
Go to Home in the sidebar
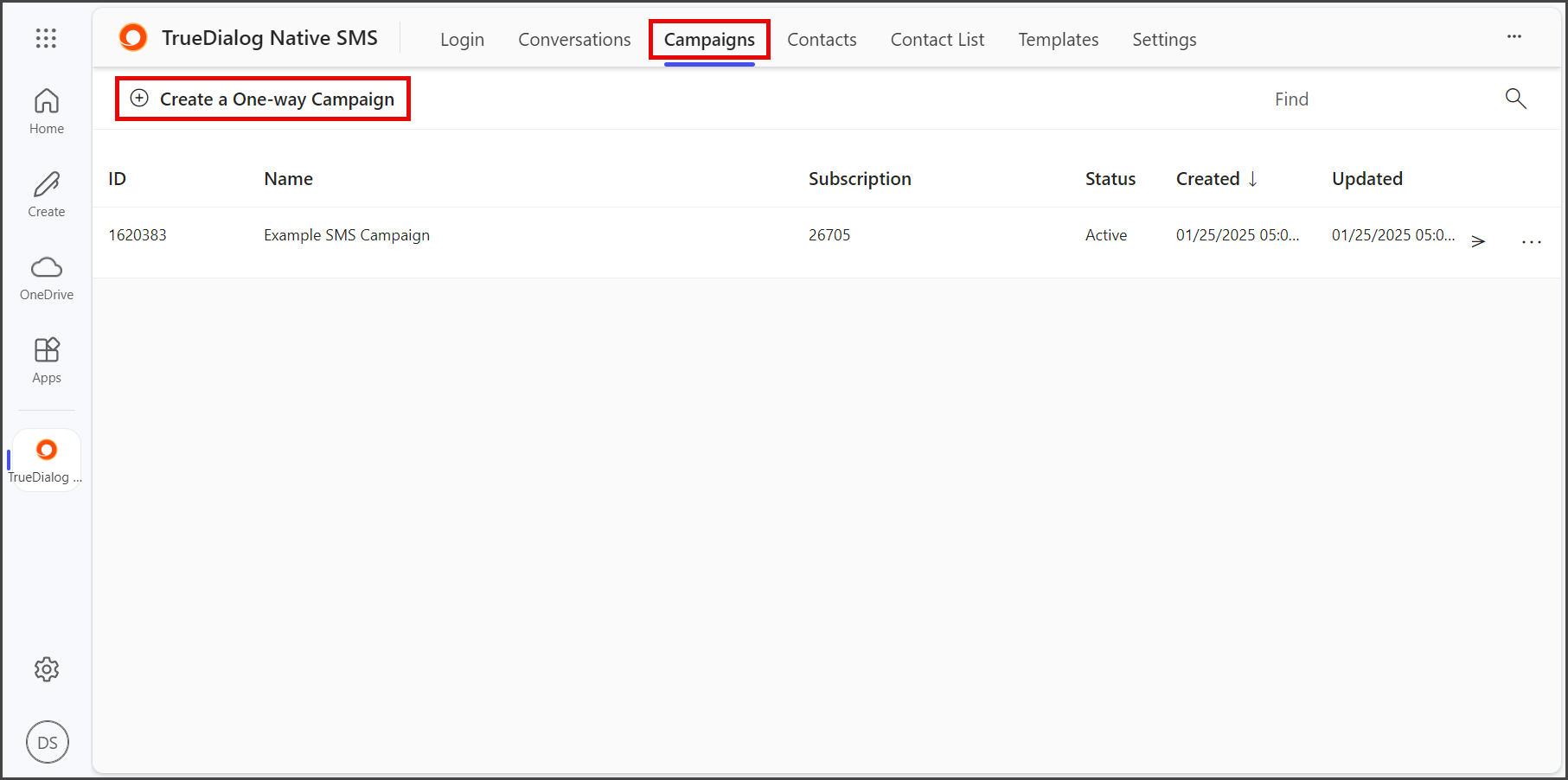(x=47, y=112)
